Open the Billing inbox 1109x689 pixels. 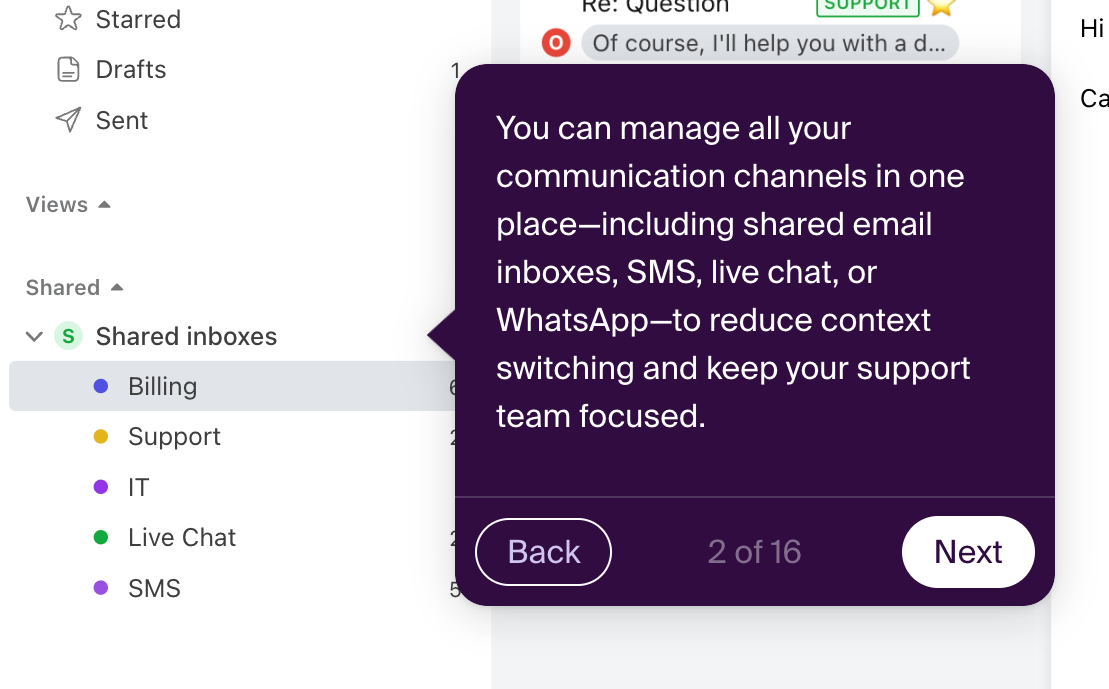(x=162, y=387)
